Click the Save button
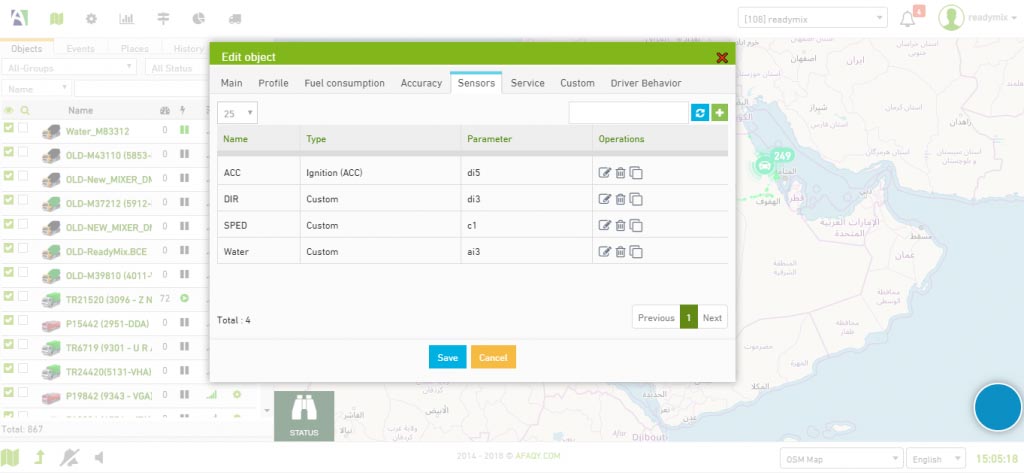This screenshot has height=473, width=1024. pos(447,357)
